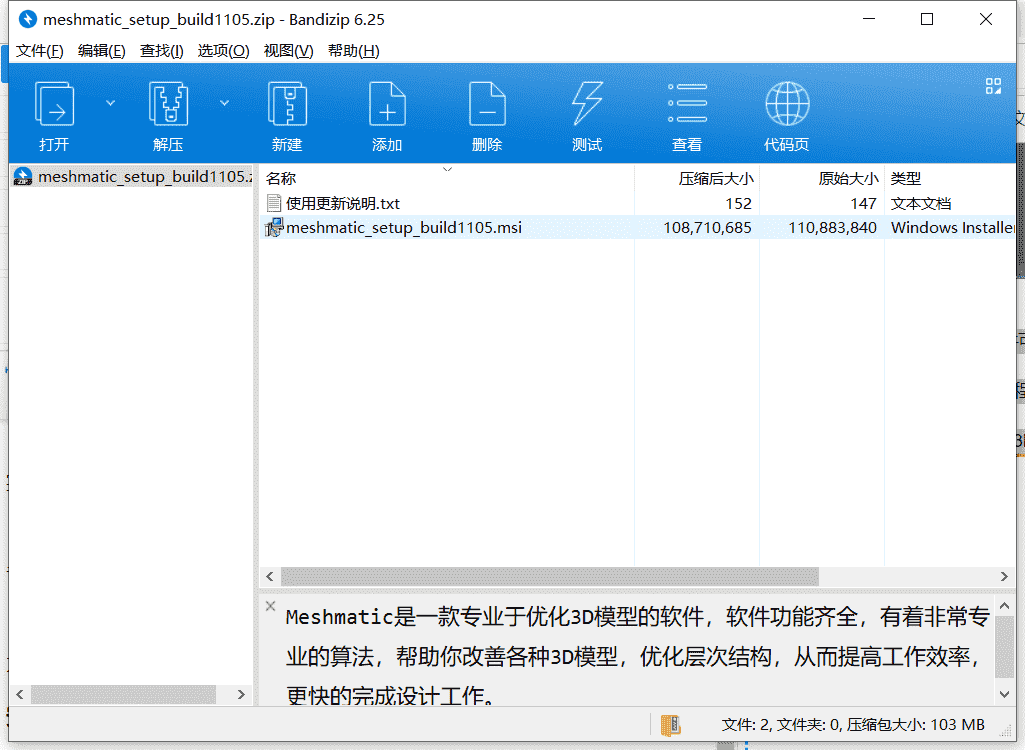Open the 文件(F) menu
The image size is (1025, 750).
click(x=40, y=50)
